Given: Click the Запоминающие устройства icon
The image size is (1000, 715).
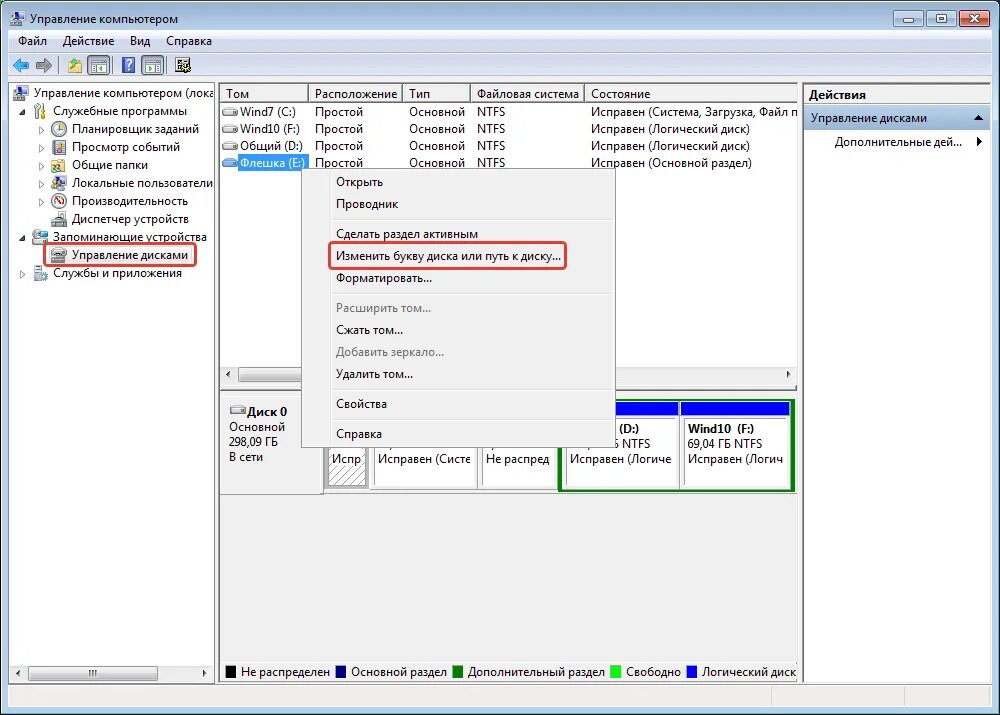Looking at the screenshot, I should (x=40, y=237).
